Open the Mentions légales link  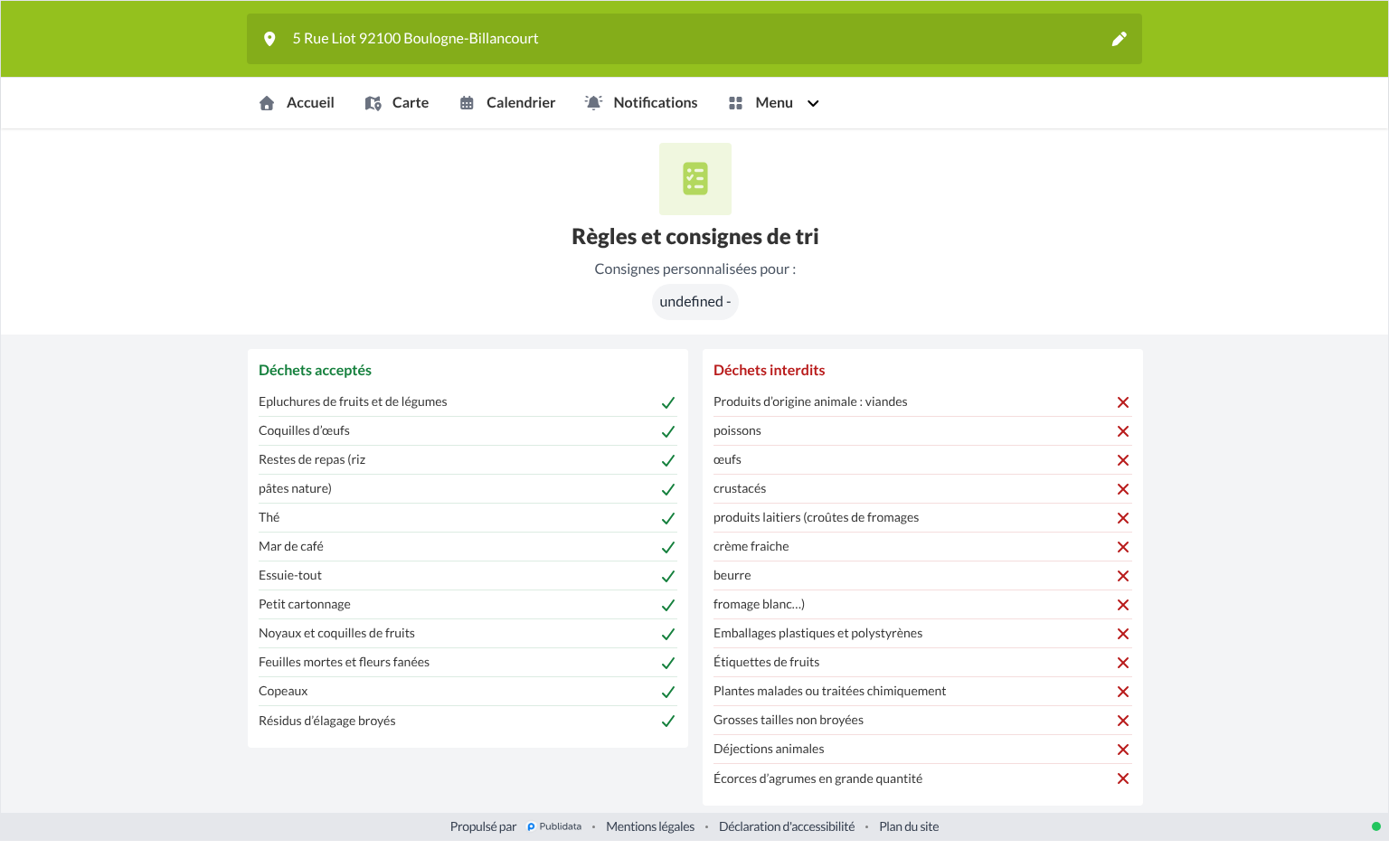[x=650, y=826]
